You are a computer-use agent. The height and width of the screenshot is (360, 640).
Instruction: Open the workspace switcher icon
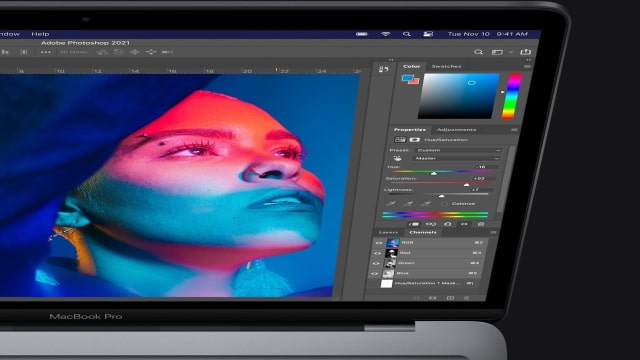click(497, 52)
